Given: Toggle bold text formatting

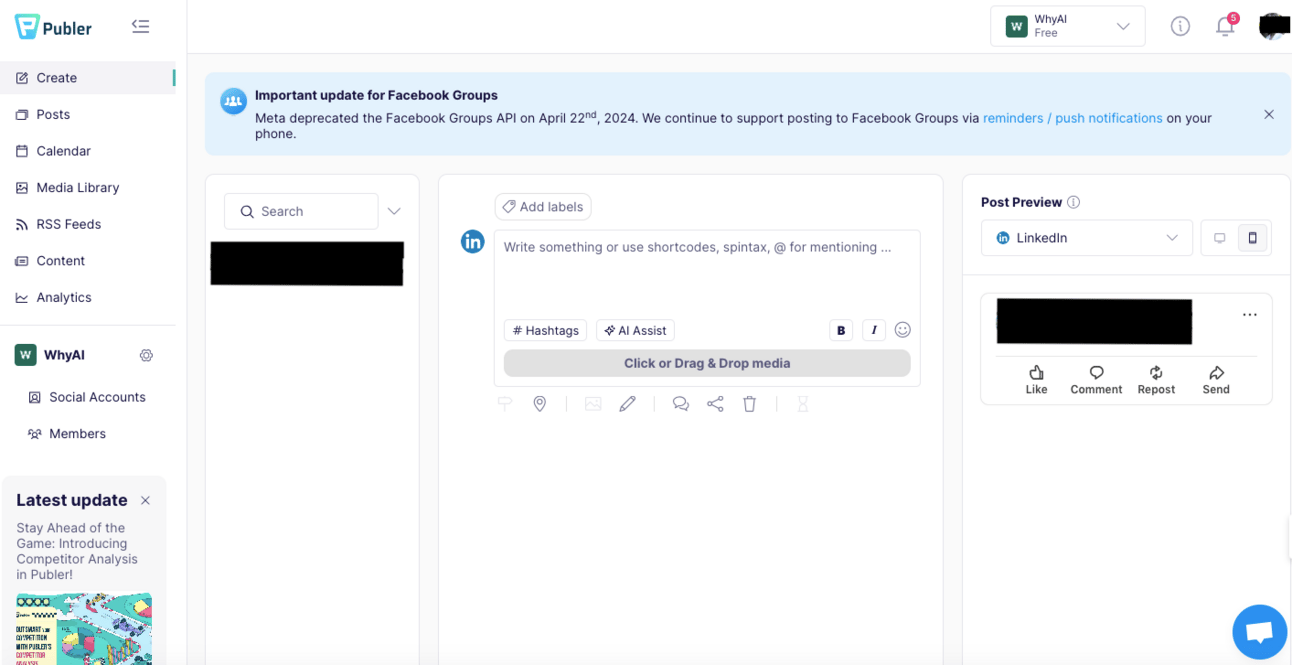Looking at the screenshot, I should (x=841, y=330).
